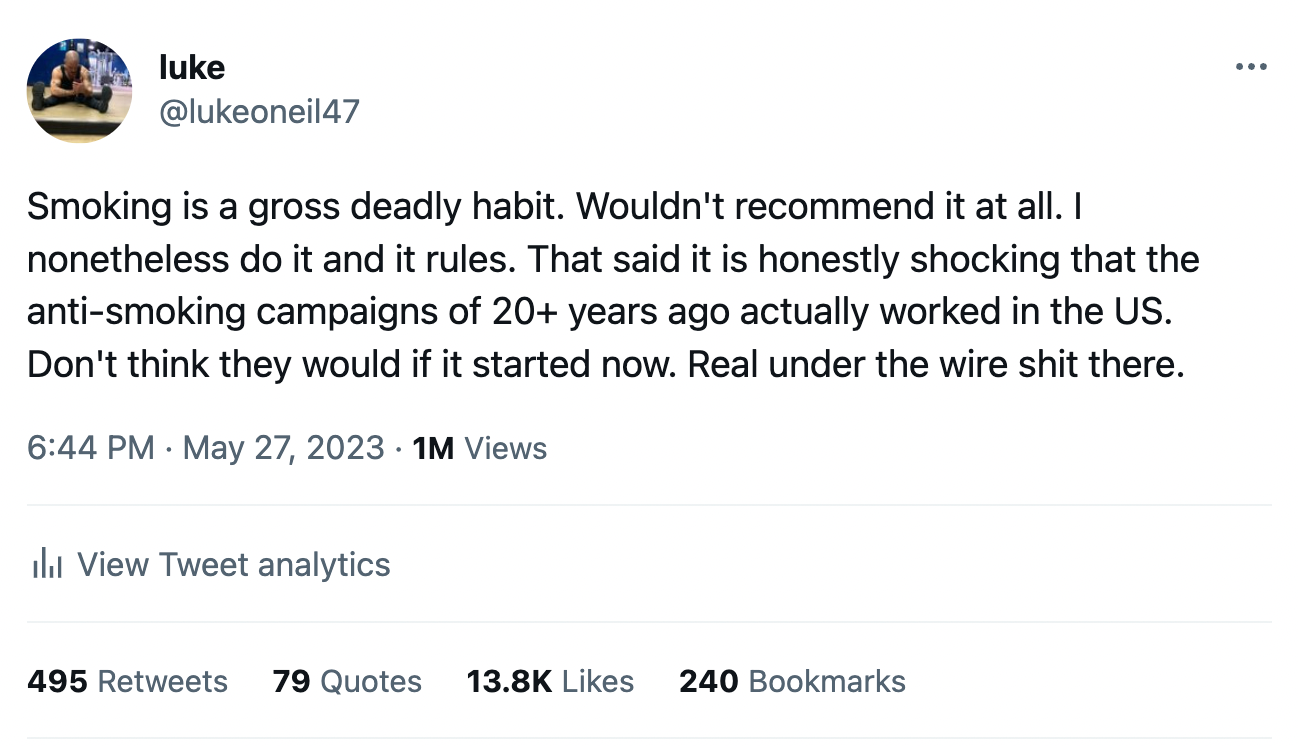1298x746 pixels.
Task: Click the display name luke
Action: pyautogui.click(x=192, y=67)
